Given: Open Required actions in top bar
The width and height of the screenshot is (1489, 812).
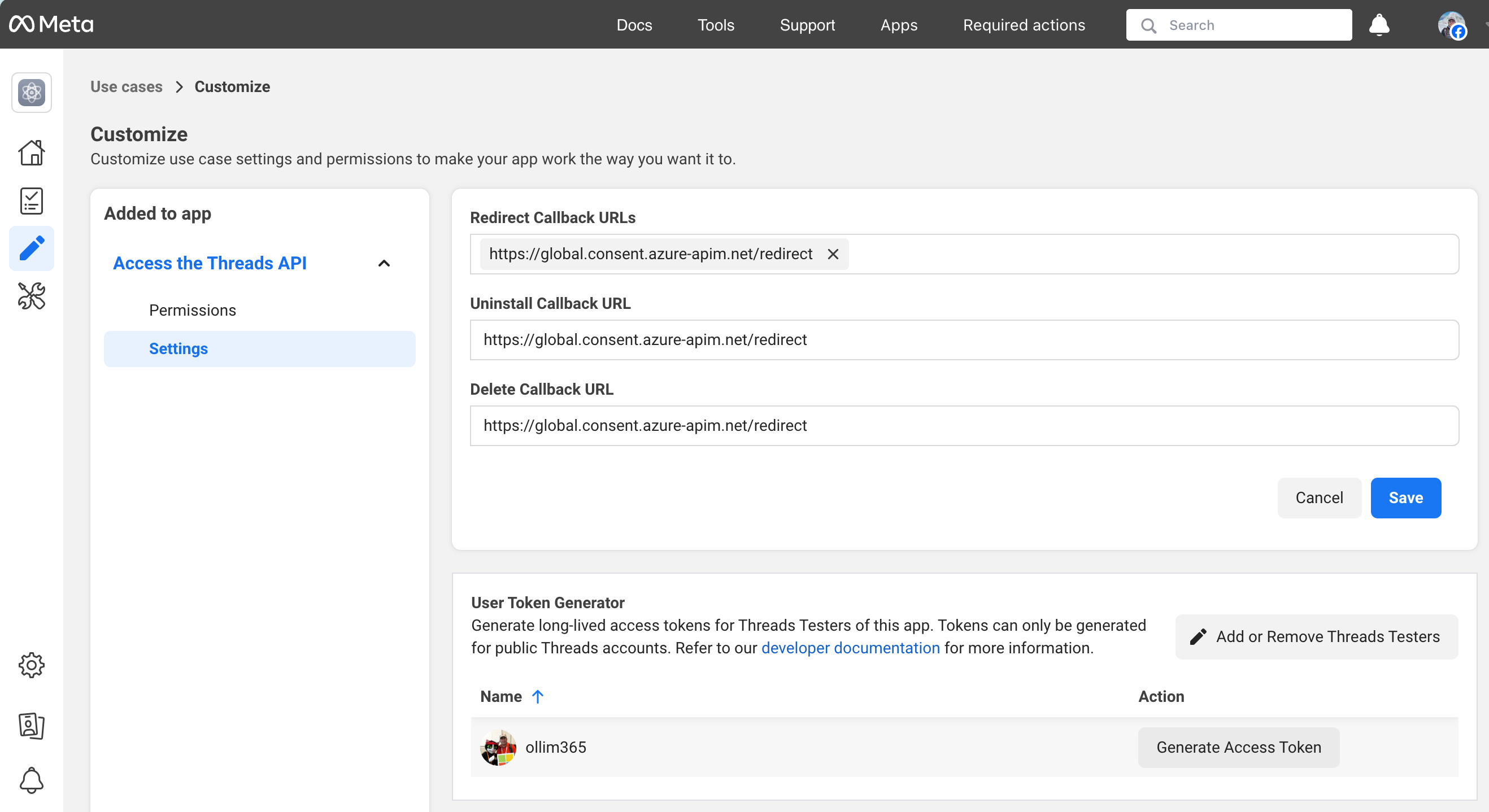Looking at the screenshot, I should pos(1024,25).
